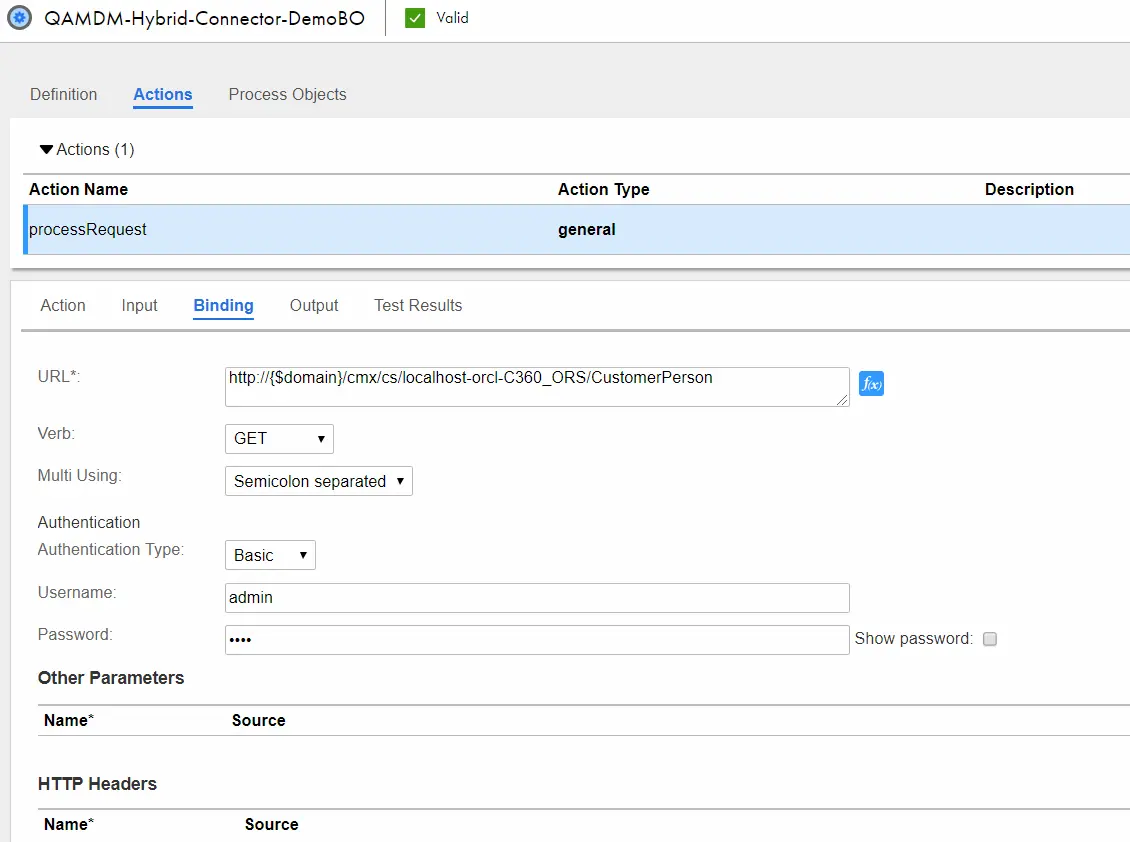The height and width of the screenshot is (842, 1130).
Task: Click the Other Parameters heading
Action: click(111, 678)
